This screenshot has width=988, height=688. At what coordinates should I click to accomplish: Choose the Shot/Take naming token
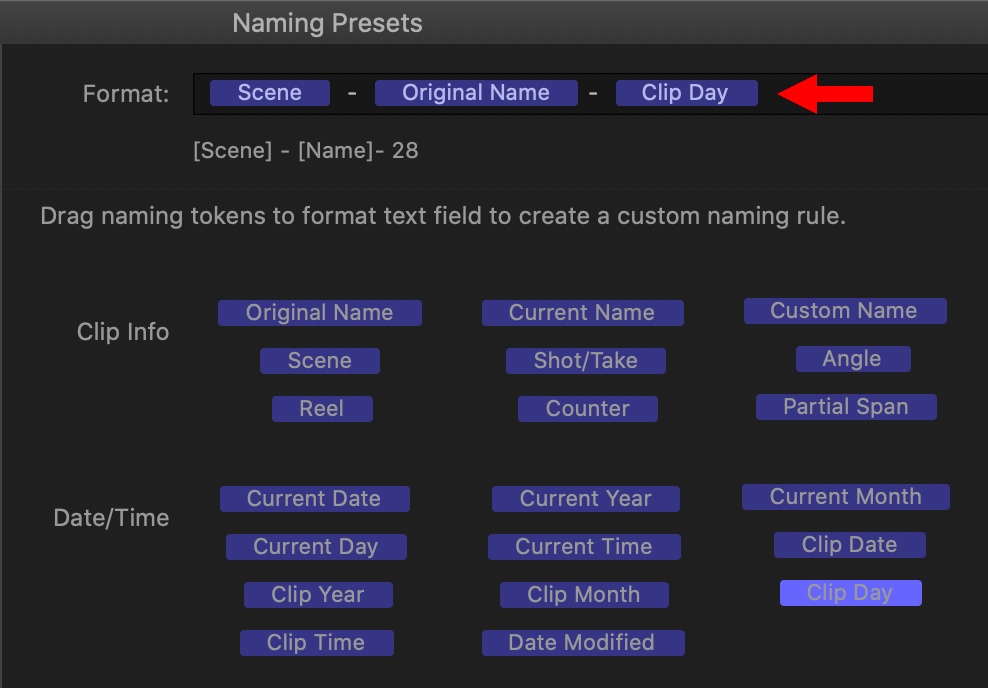click(585, 360)
